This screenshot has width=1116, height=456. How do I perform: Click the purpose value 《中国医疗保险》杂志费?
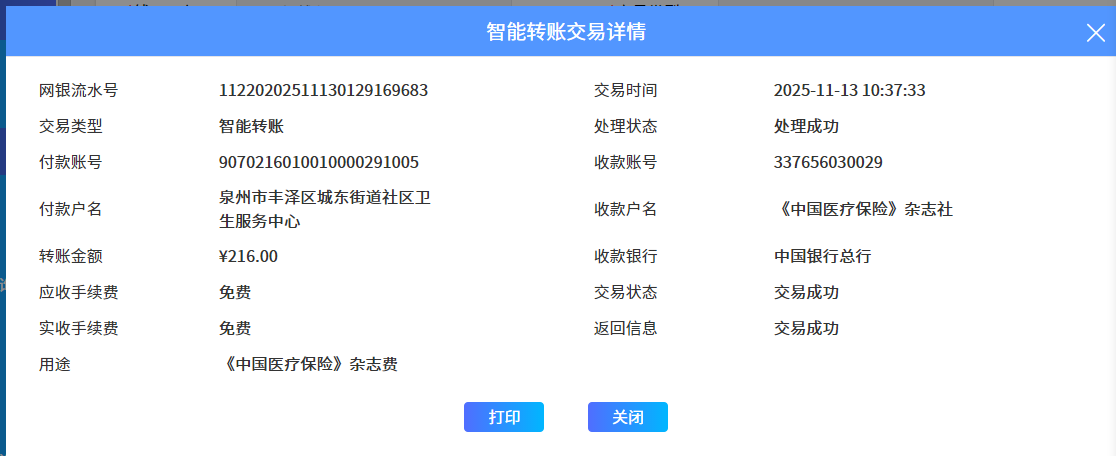[x=308, y=365]
